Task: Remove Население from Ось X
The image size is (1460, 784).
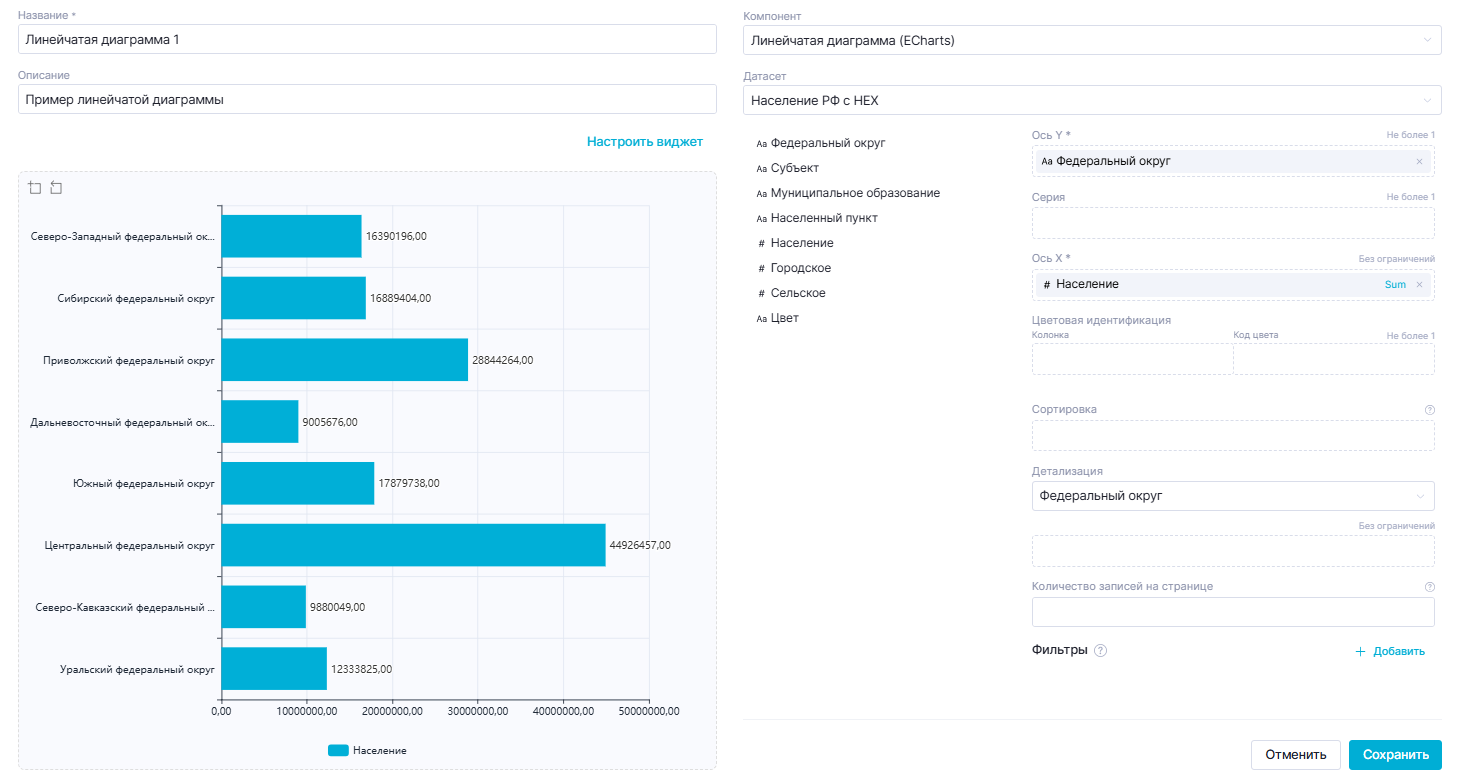Action: (x=1419, y=285)
